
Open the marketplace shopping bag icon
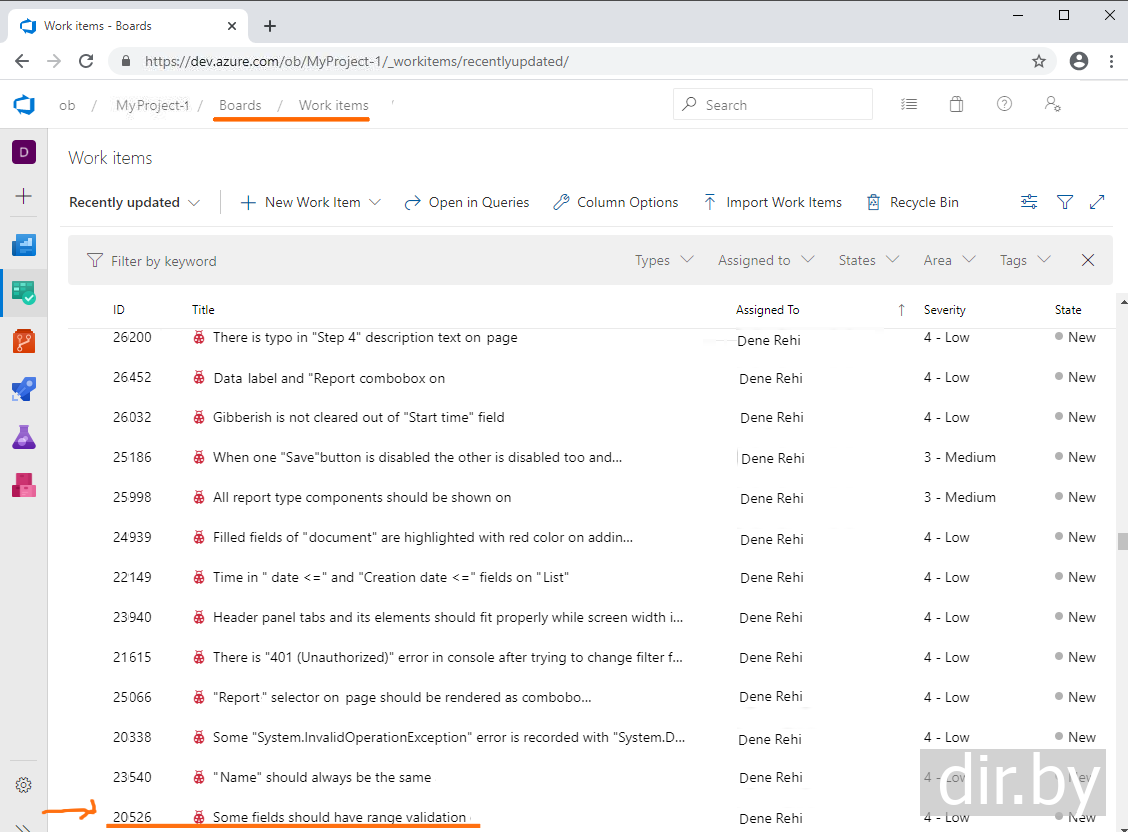[956, 105]
